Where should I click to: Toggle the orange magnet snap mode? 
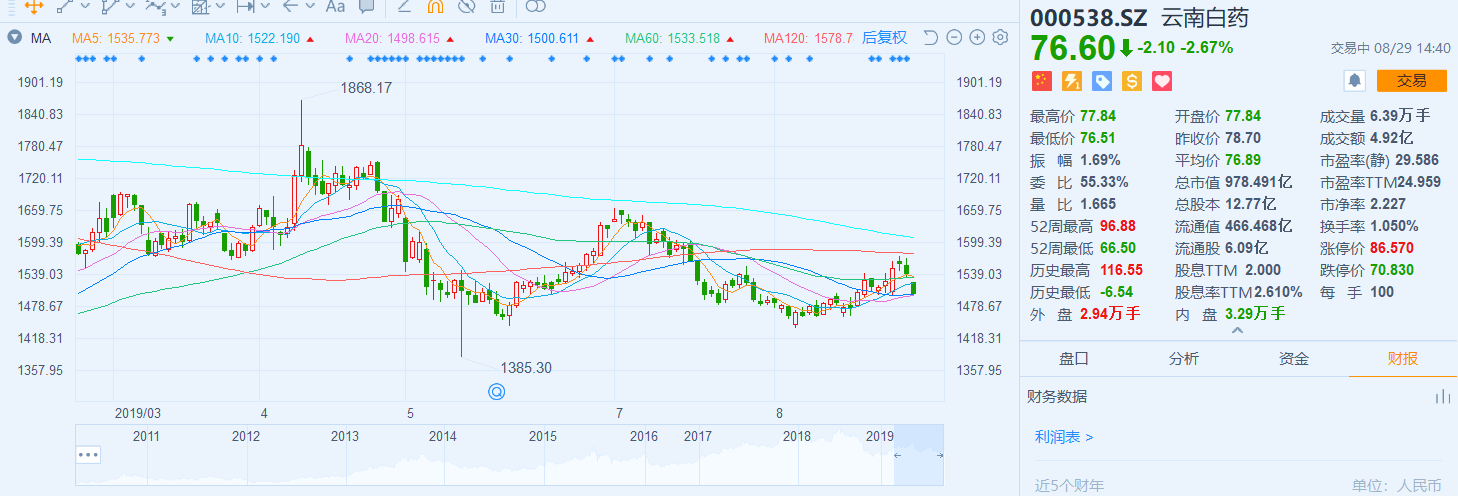click(435, 6)
